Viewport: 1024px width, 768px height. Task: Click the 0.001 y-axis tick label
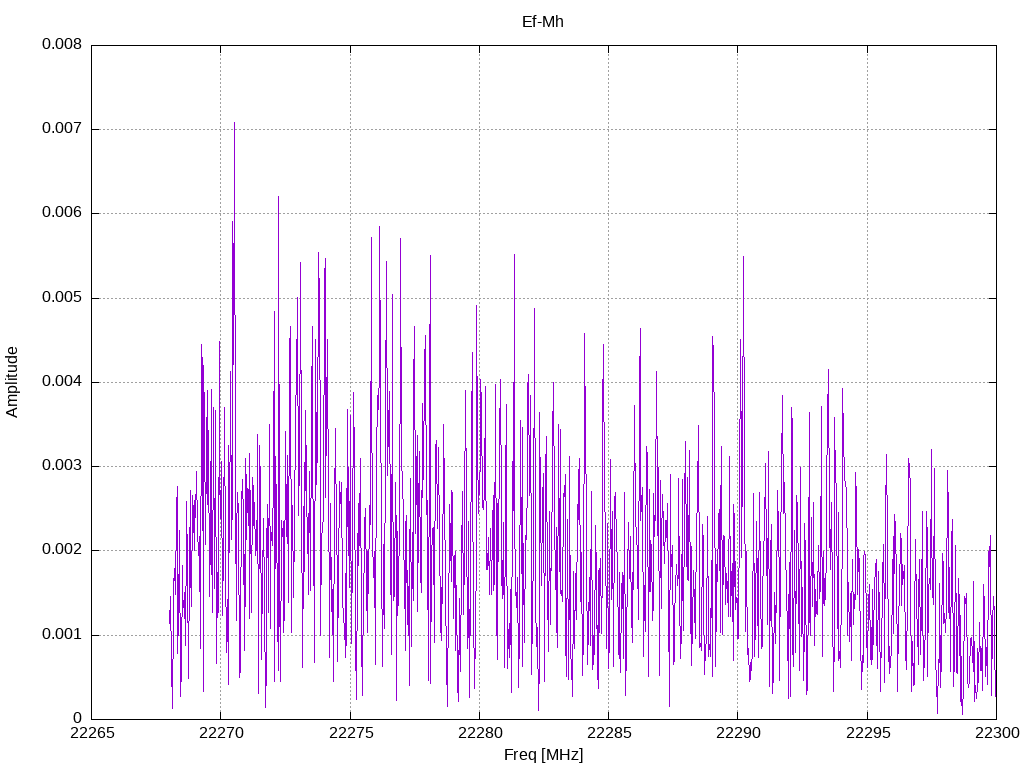point(61,635)
